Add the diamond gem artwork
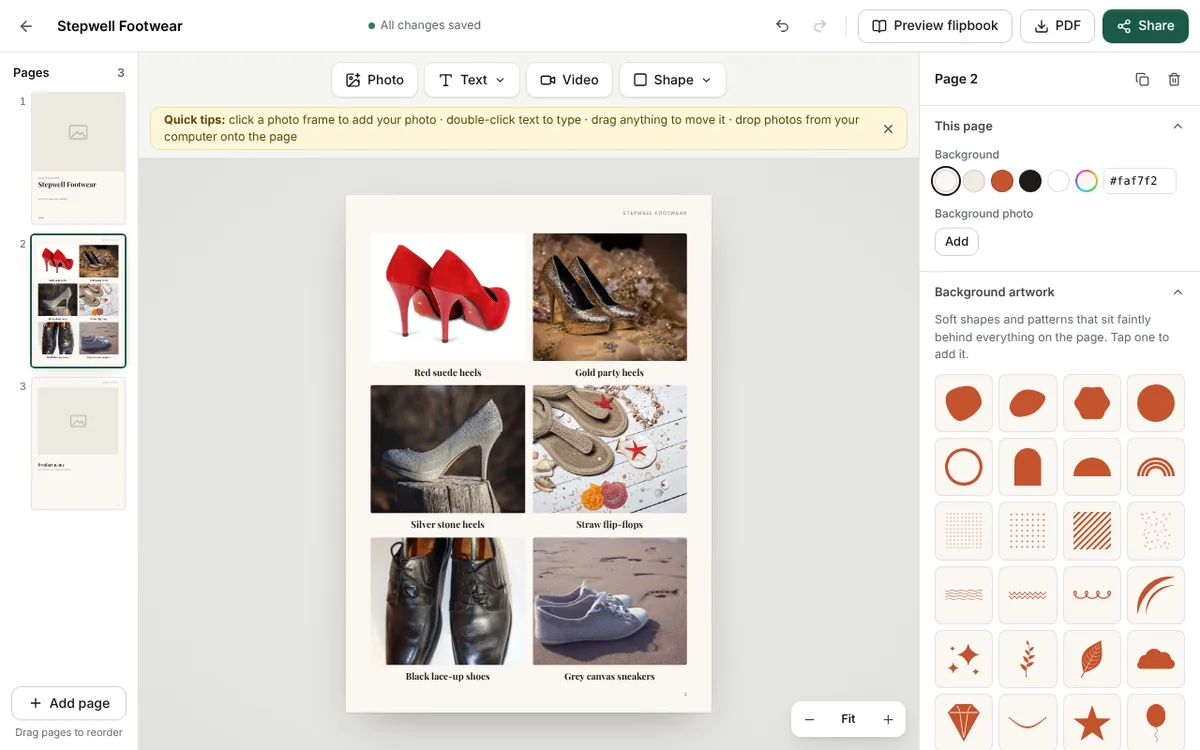 tap(964, 721)
